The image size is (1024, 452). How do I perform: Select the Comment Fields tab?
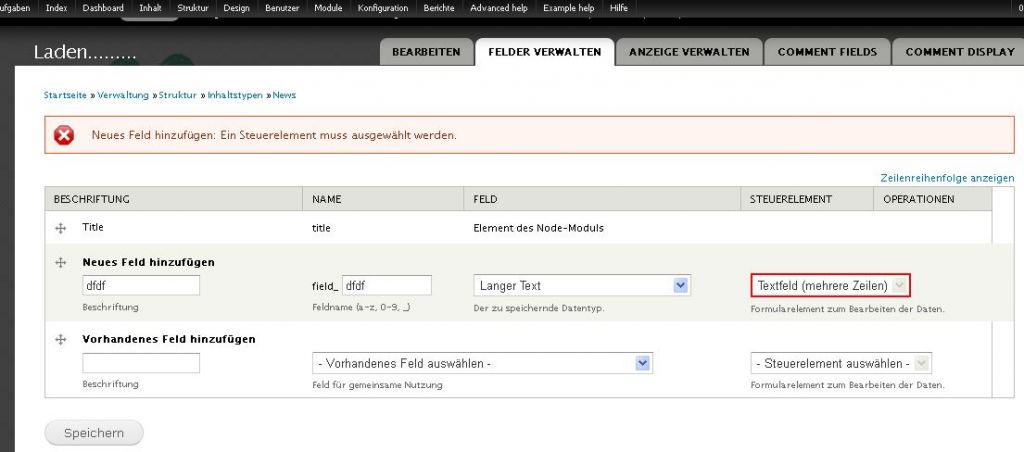(826, 52)
